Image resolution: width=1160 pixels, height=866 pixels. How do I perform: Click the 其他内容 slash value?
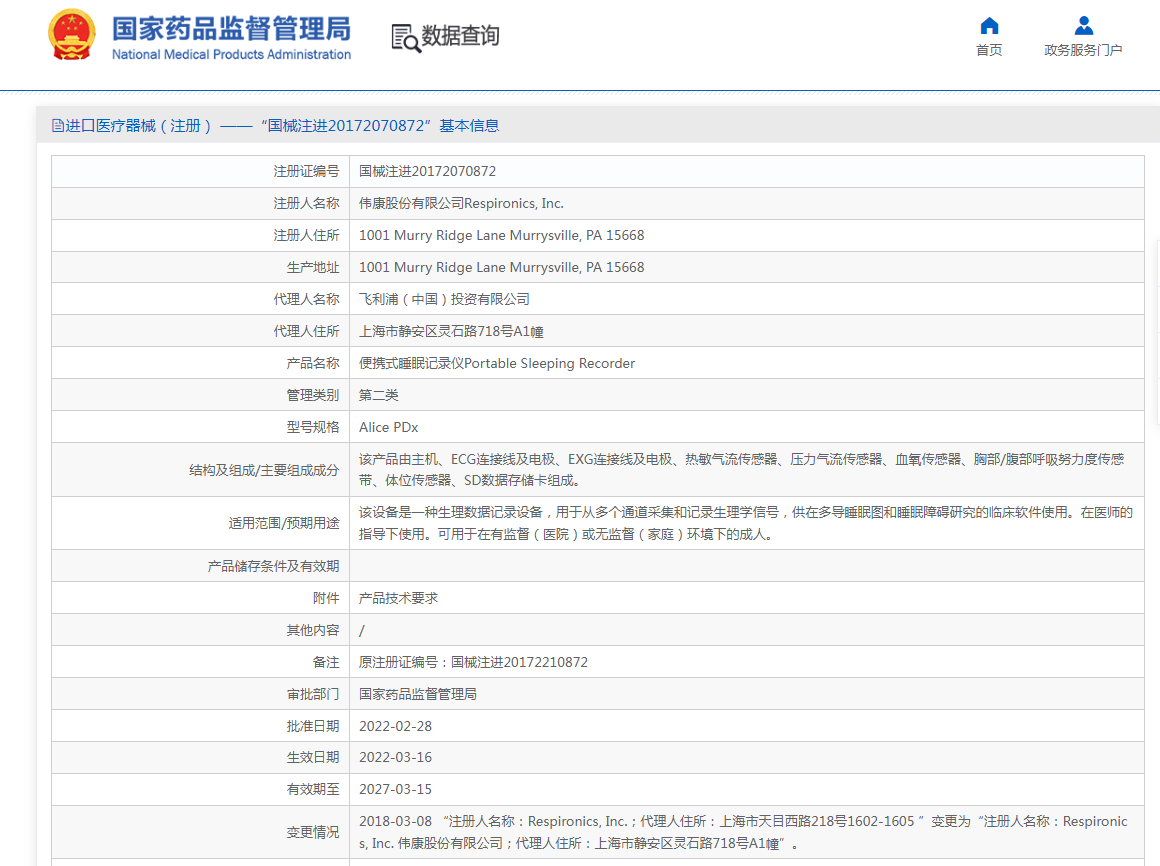coord(362,630)
